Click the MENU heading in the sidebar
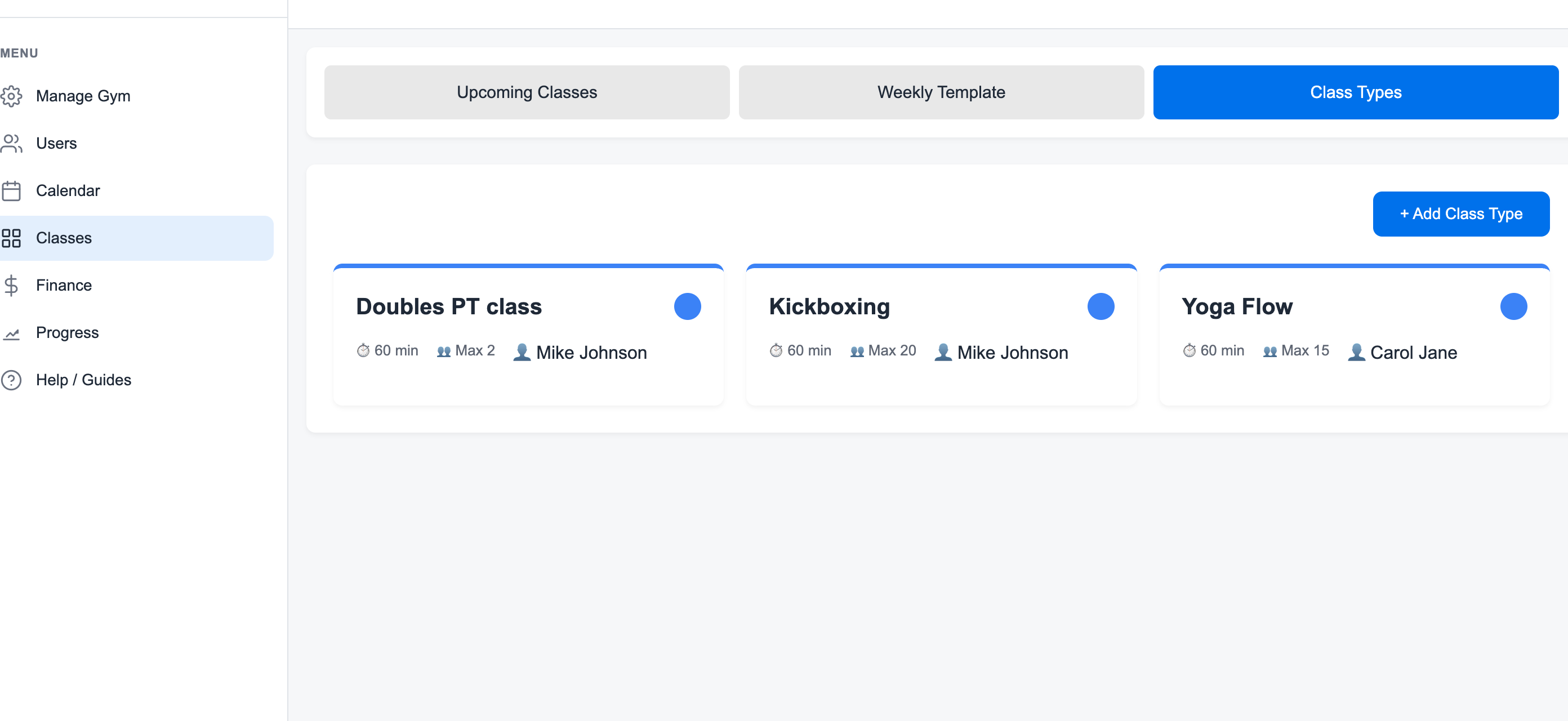Viewport: 1568px width, 721px height. [20, 53]
